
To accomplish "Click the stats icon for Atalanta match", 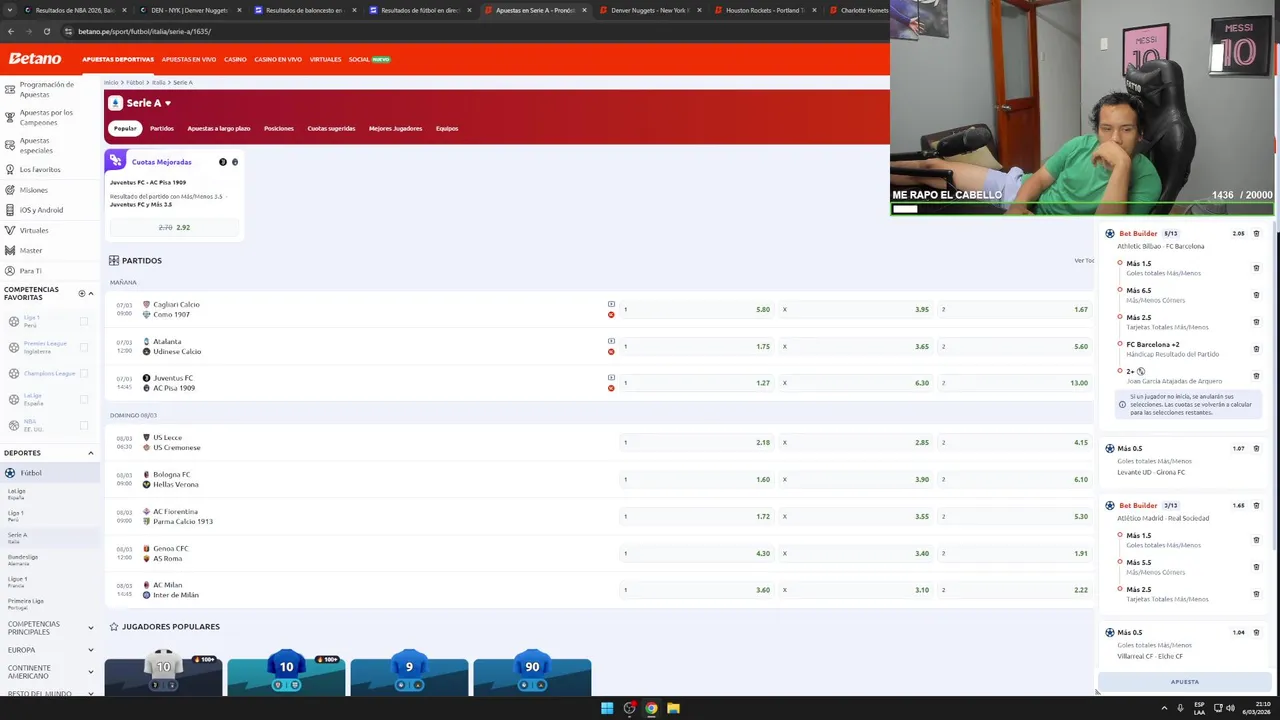I will click(x=611, y=351).
